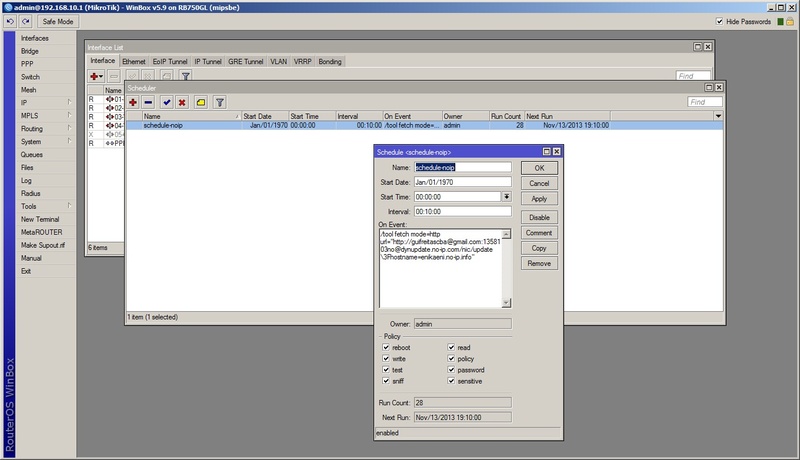Toggle the reboot policy checkbox

click(385, 347)
